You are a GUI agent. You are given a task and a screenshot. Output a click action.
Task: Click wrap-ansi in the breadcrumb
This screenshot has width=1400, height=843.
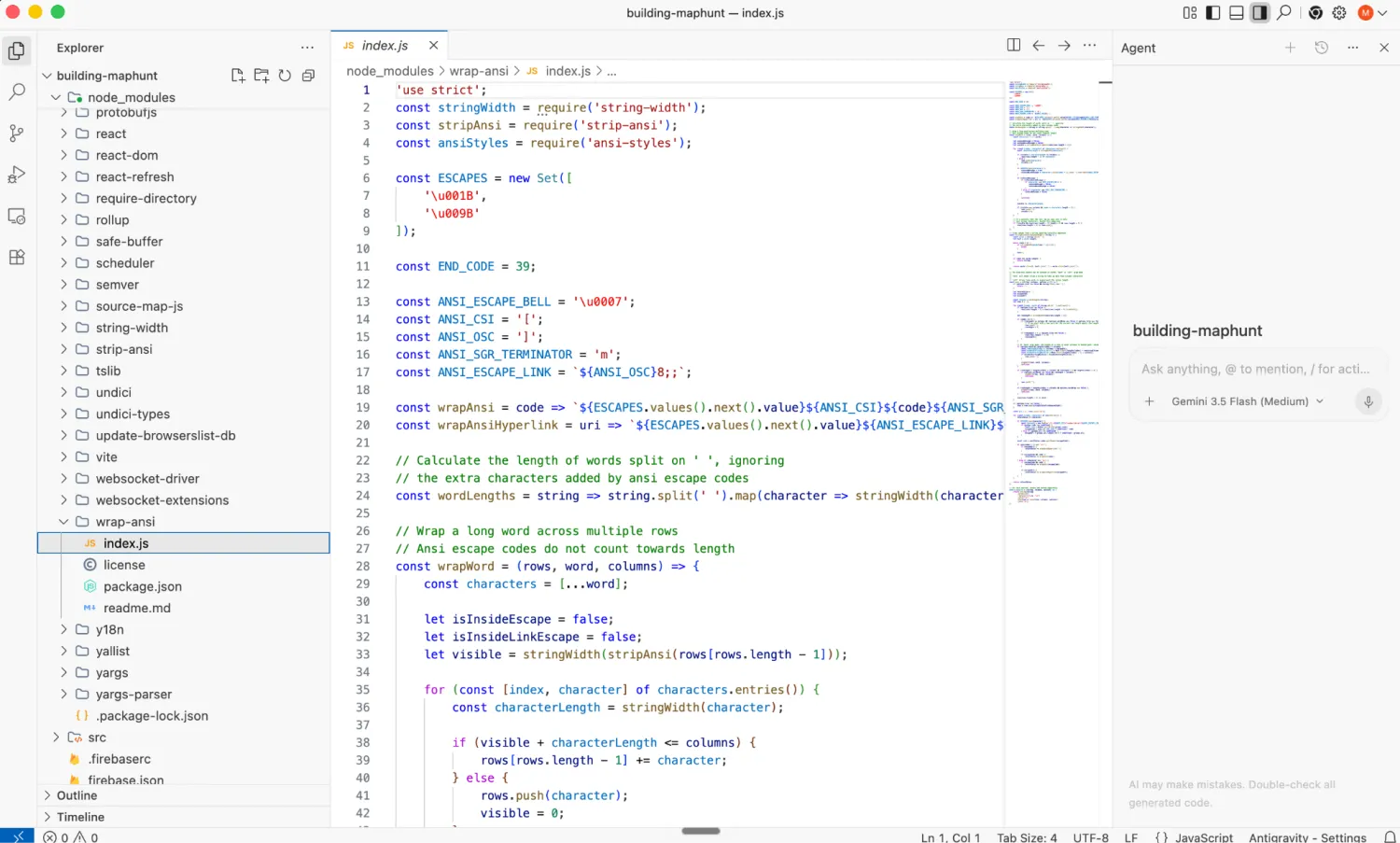[479, 71]
